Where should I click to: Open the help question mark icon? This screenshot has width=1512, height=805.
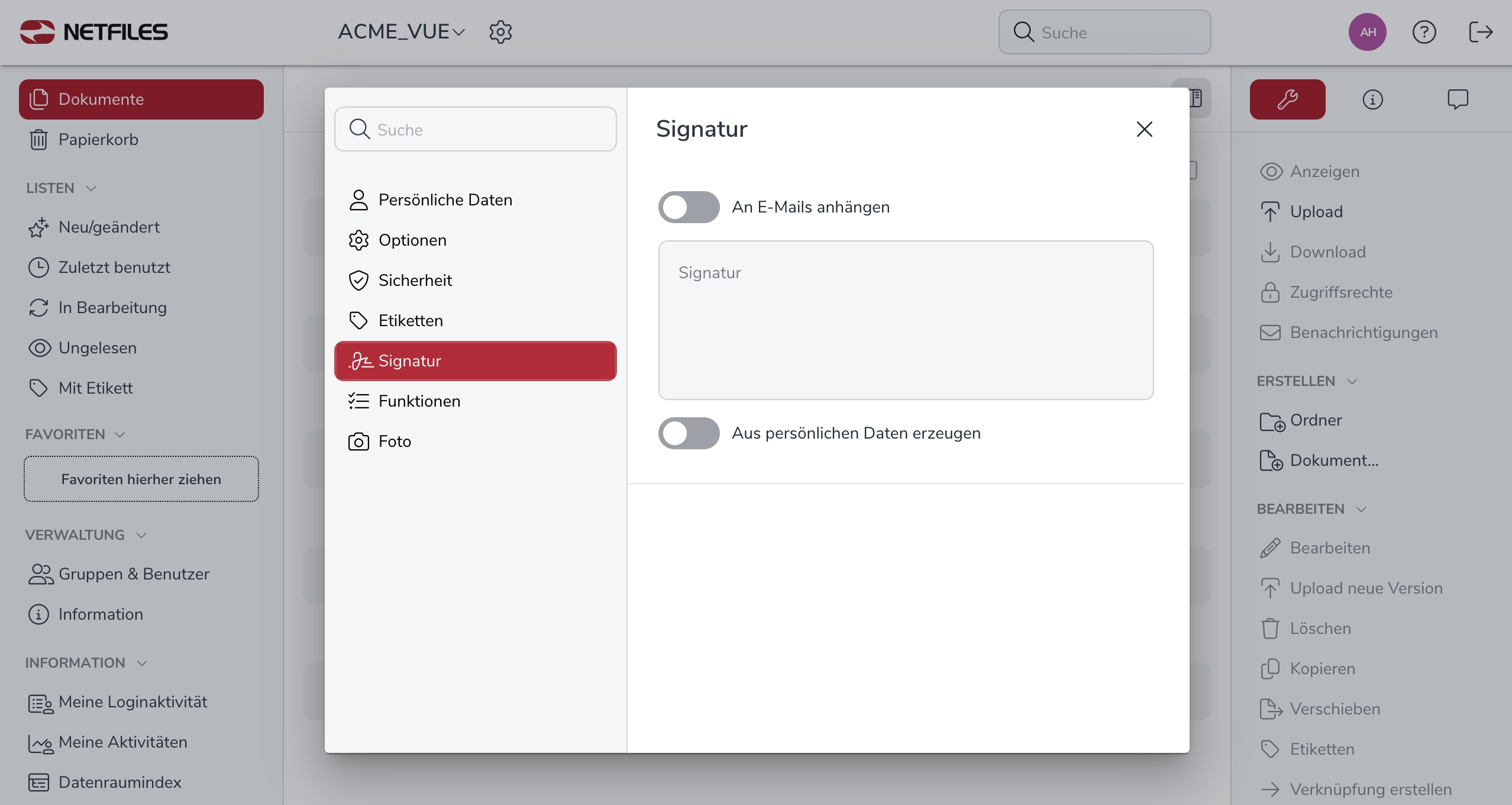[x=1424, y=32]
